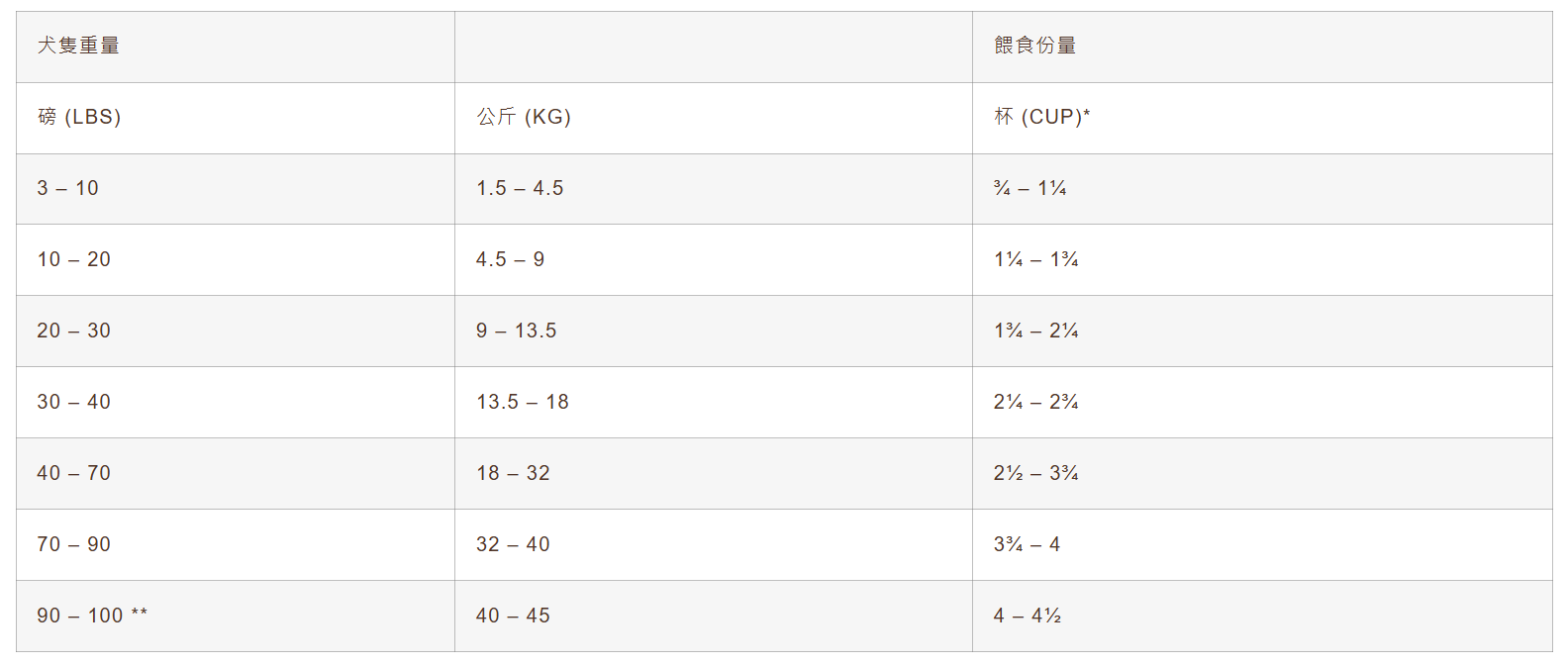Click the 90 – 100 ** pounds cell
This screenshot has height=665, width=1568.
tap(92, 616)
